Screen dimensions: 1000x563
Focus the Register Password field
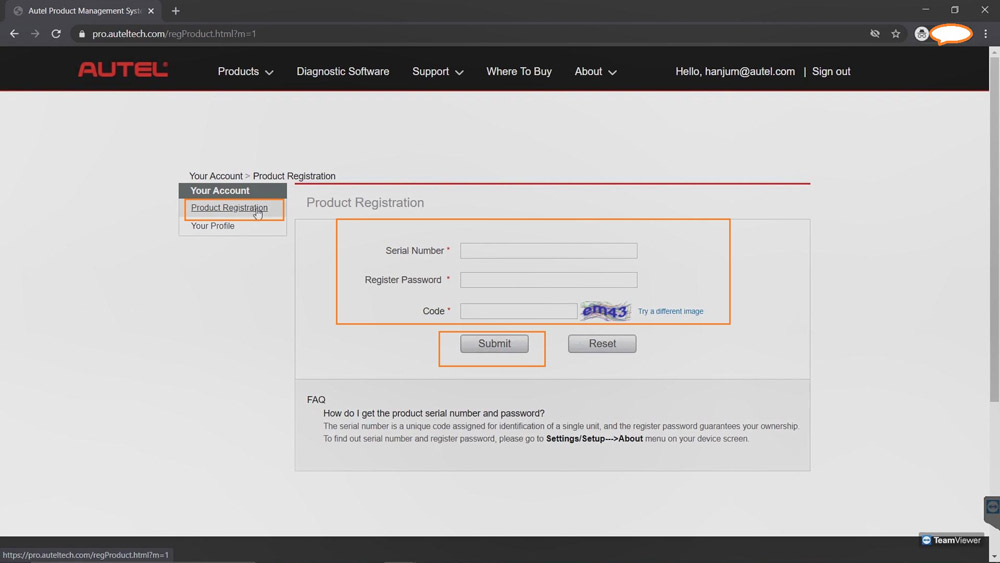click(548, 280)
